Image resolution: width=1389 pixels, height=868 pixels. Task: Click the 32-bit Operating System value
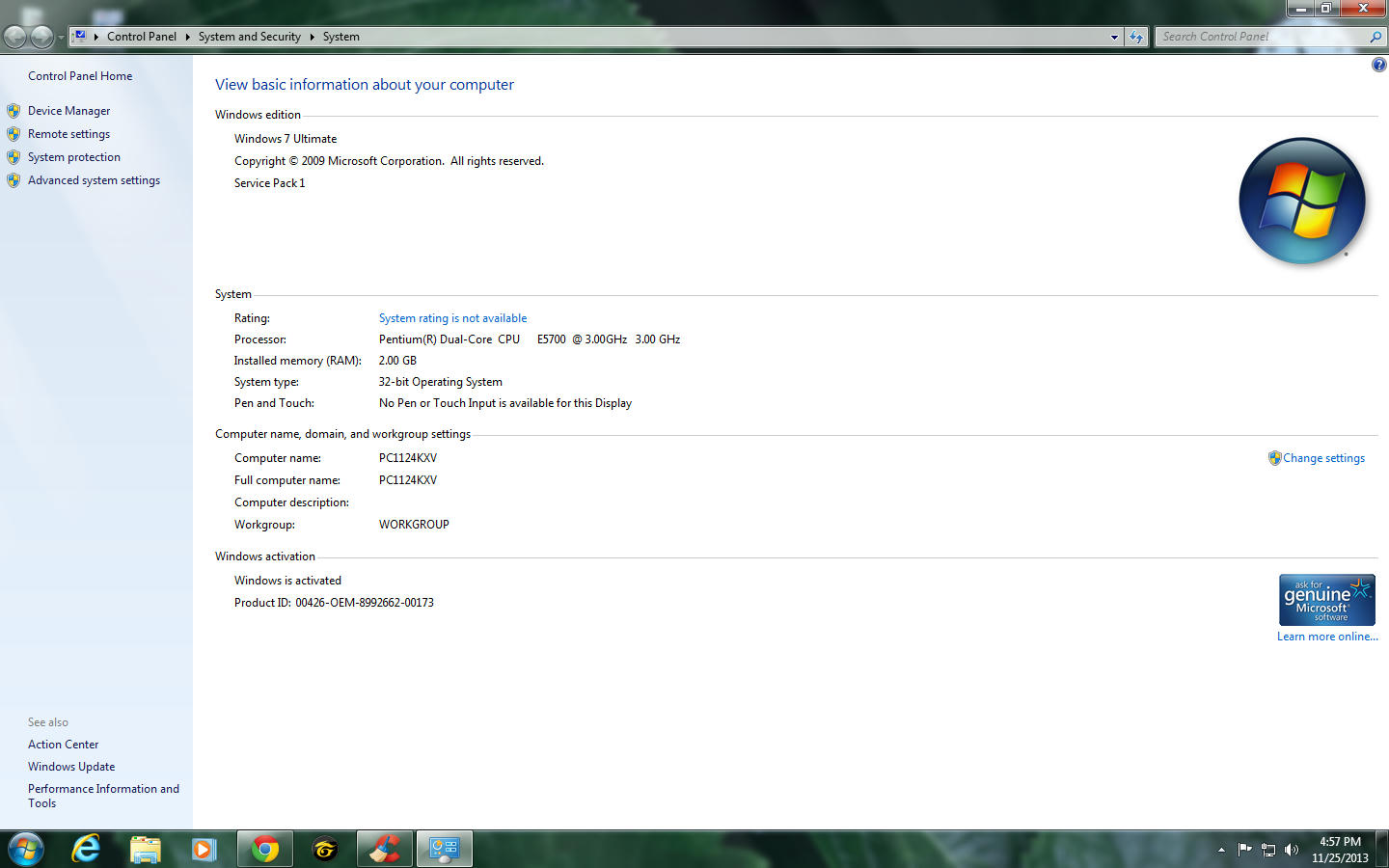tap(440, 382)
